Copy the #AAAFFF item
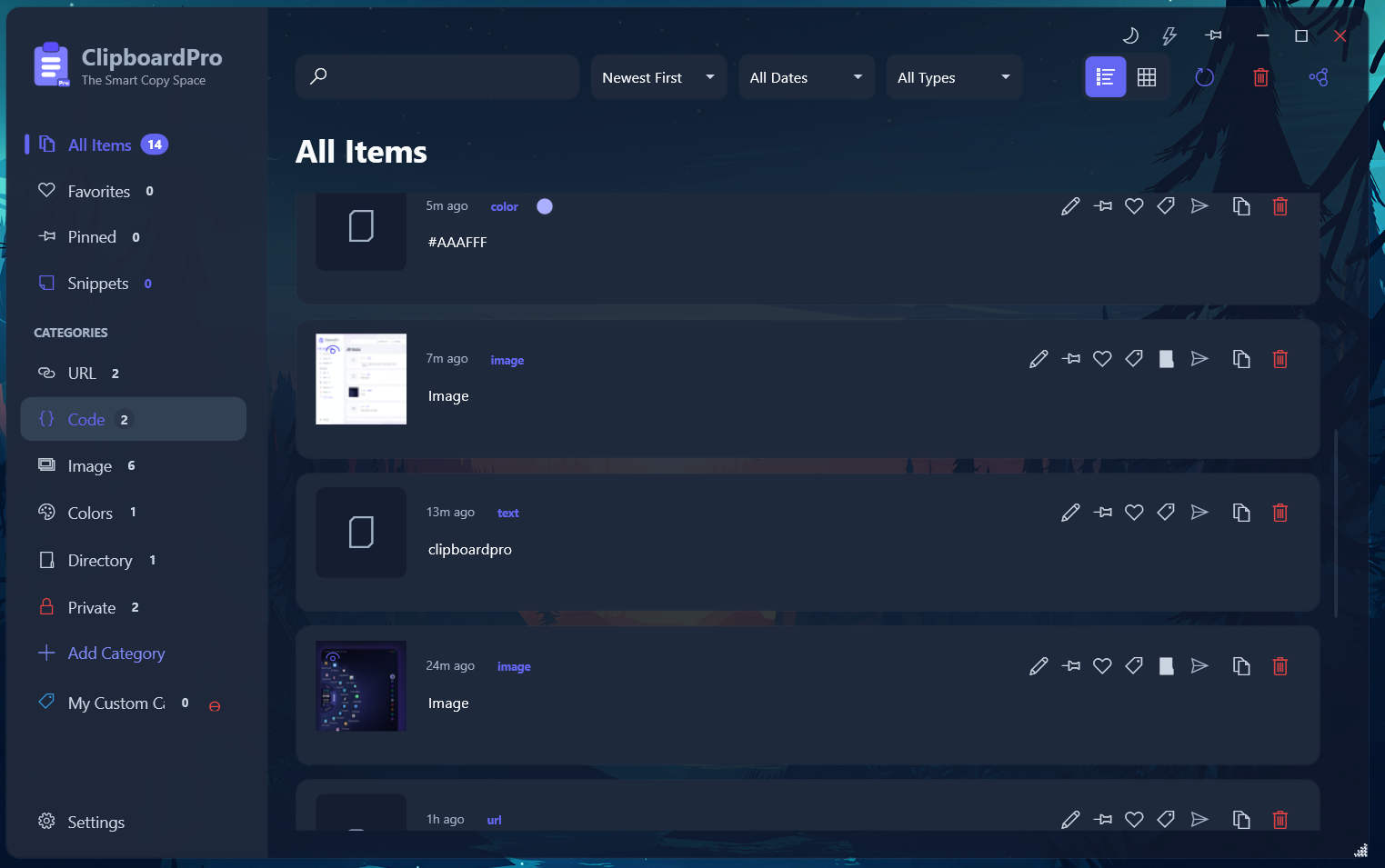1385x868 pixels. (x=1241, y=206)
